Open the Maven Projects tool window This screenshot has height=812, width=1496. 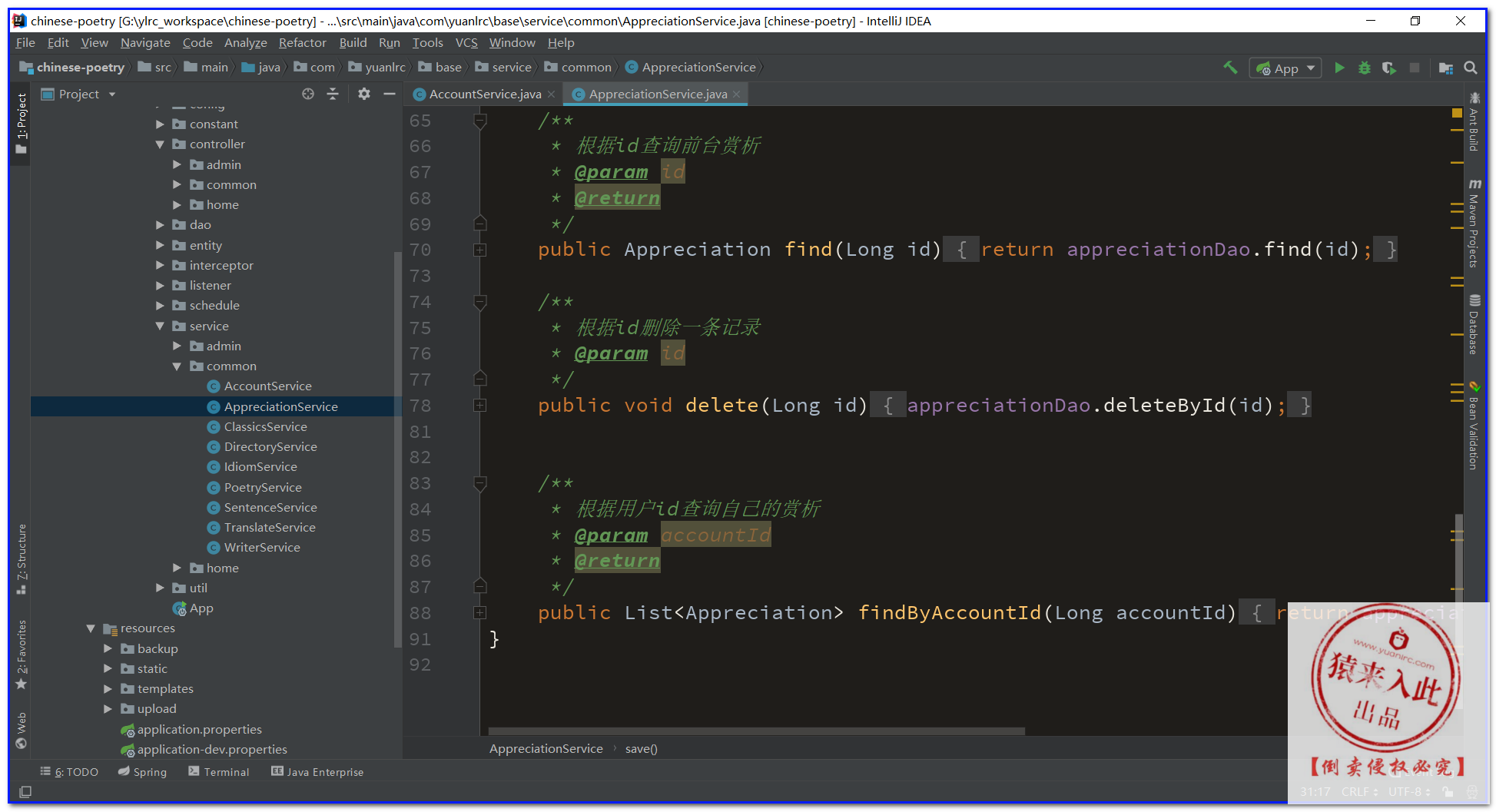point(1474,223)
